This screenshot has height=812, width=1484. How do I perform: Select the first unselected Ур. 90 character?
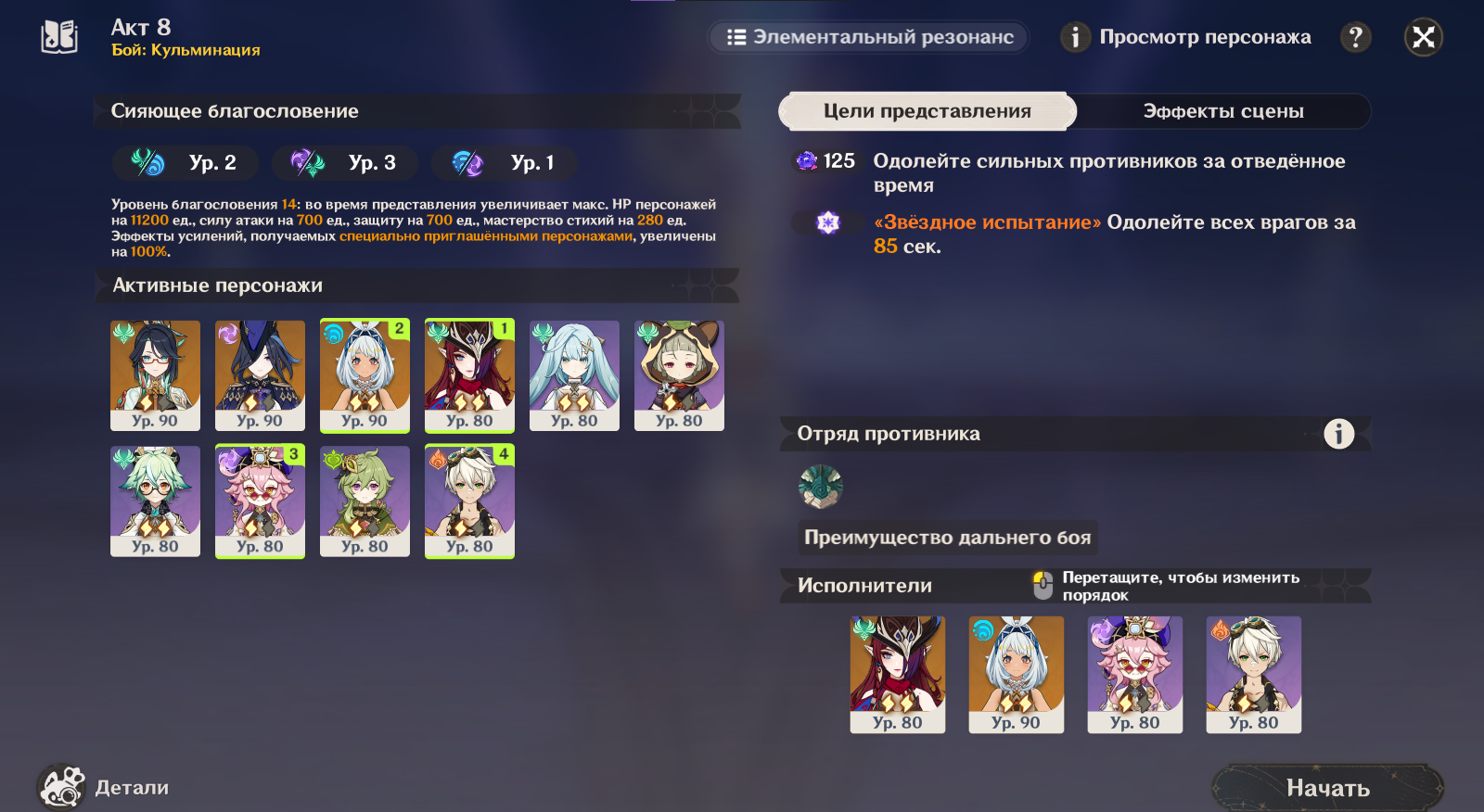click(x=155, y=375)
